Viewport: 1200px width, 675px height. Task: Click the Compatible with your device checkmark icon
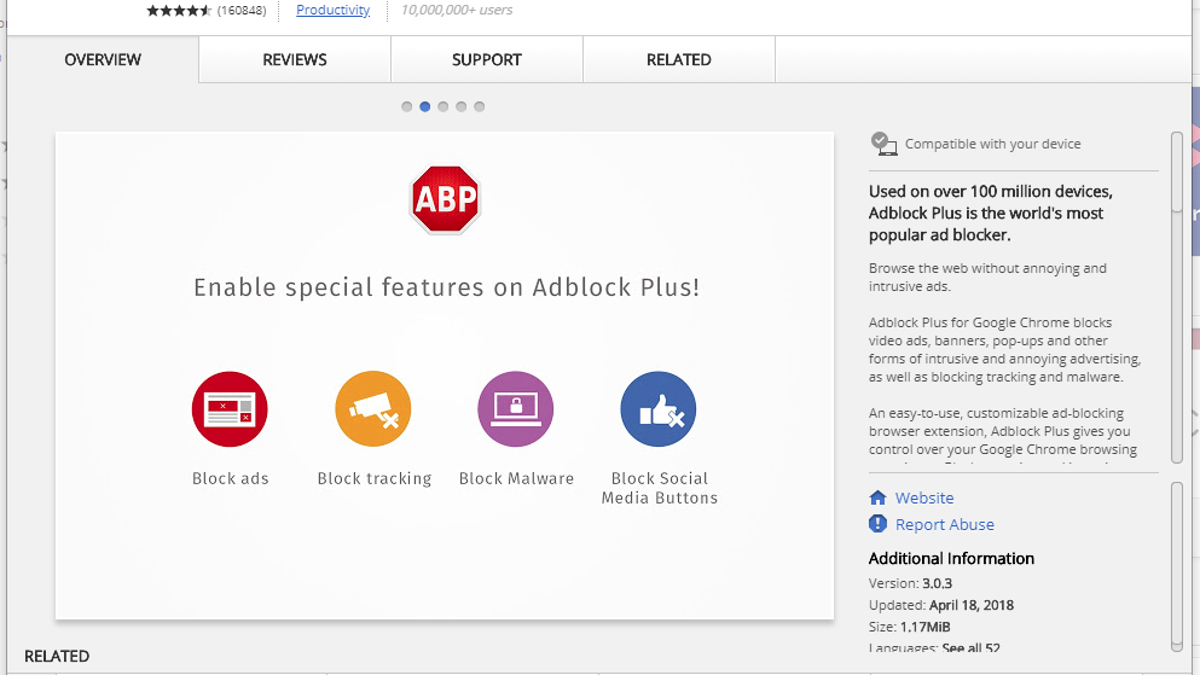point(884,144)
